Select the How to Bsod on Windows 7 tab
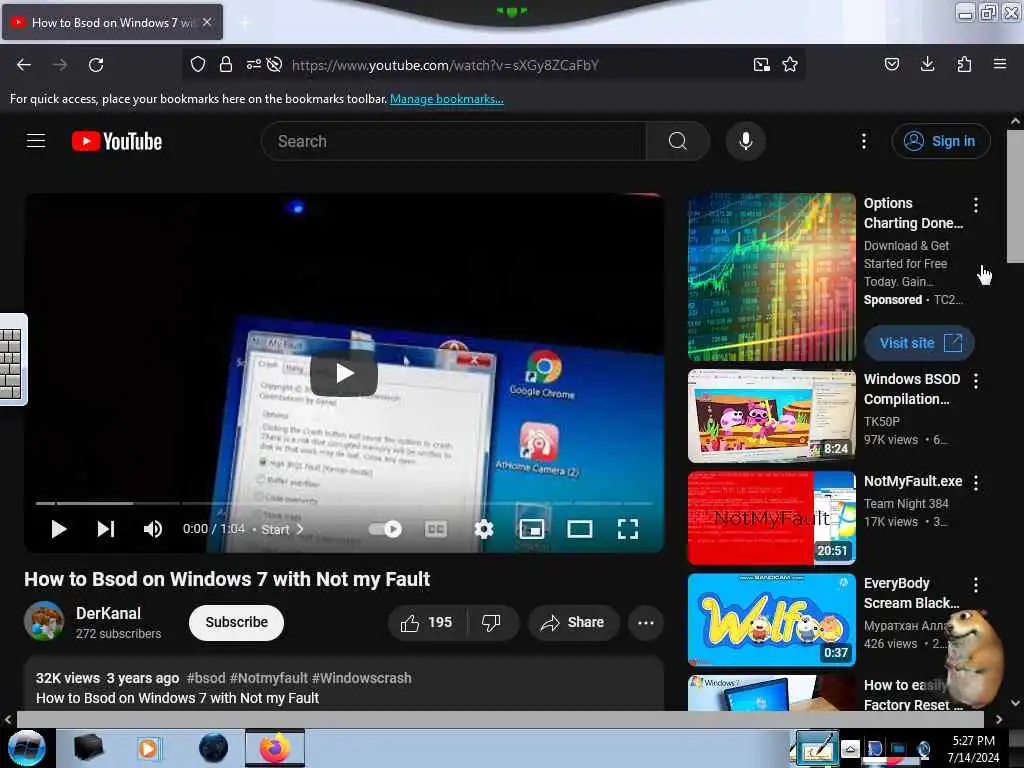This screenshot has width=1024, height=768. (112, 22)
